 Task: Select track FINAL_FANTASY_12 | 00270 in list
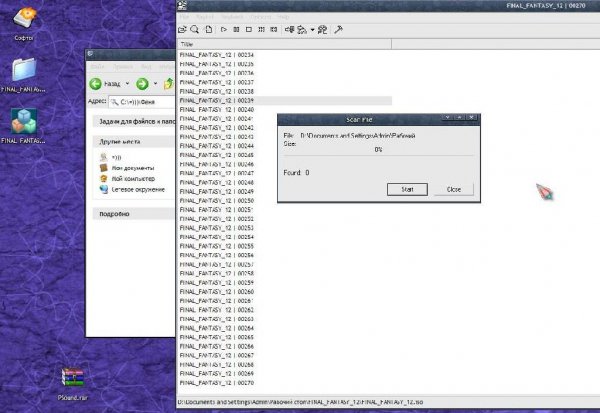217,383
